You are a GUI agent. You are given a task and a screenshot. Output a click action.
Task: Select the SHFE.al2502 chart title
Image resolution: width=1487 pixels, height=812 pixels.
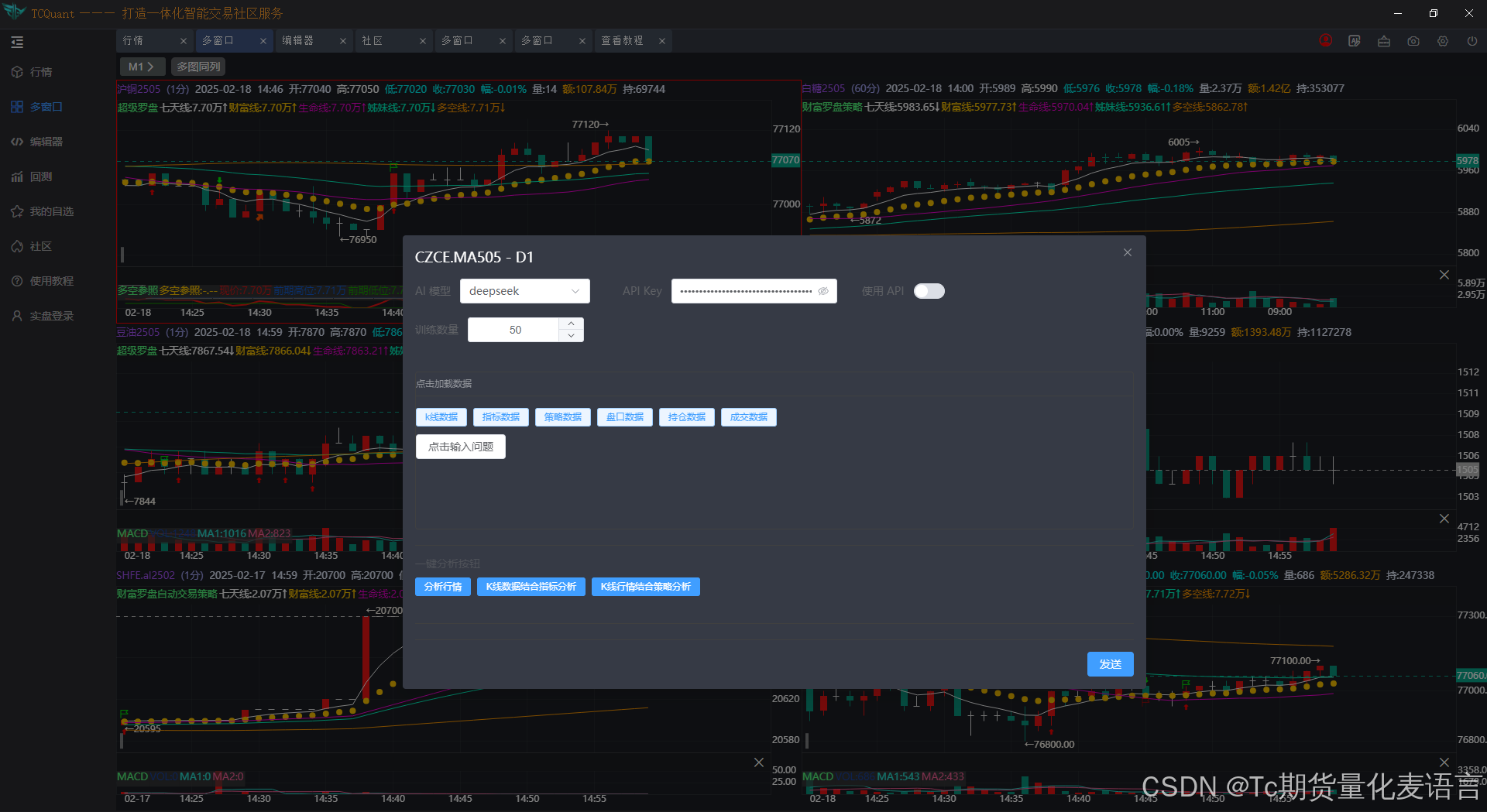click(146, 575)
